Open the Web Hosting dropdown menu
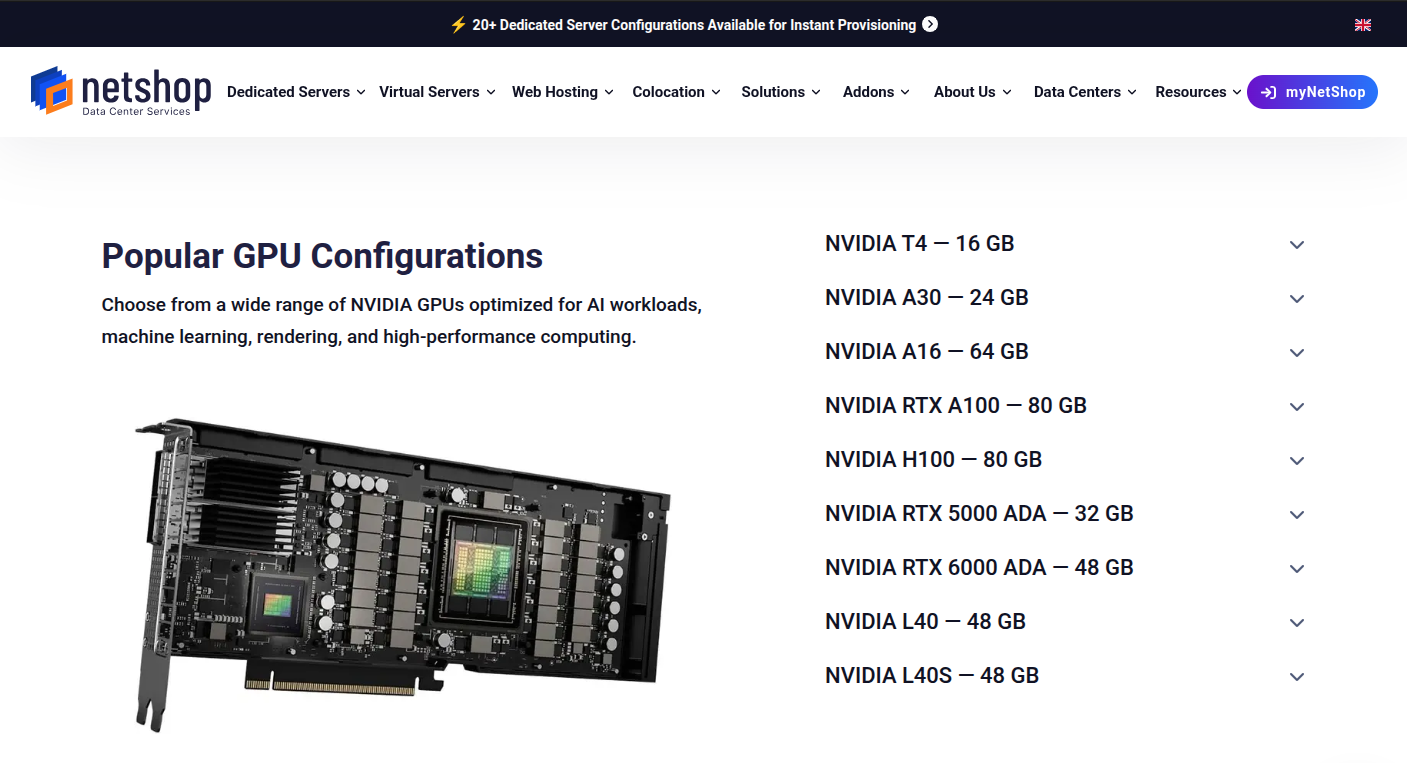The image size is (1407, 763). [556, 91]
